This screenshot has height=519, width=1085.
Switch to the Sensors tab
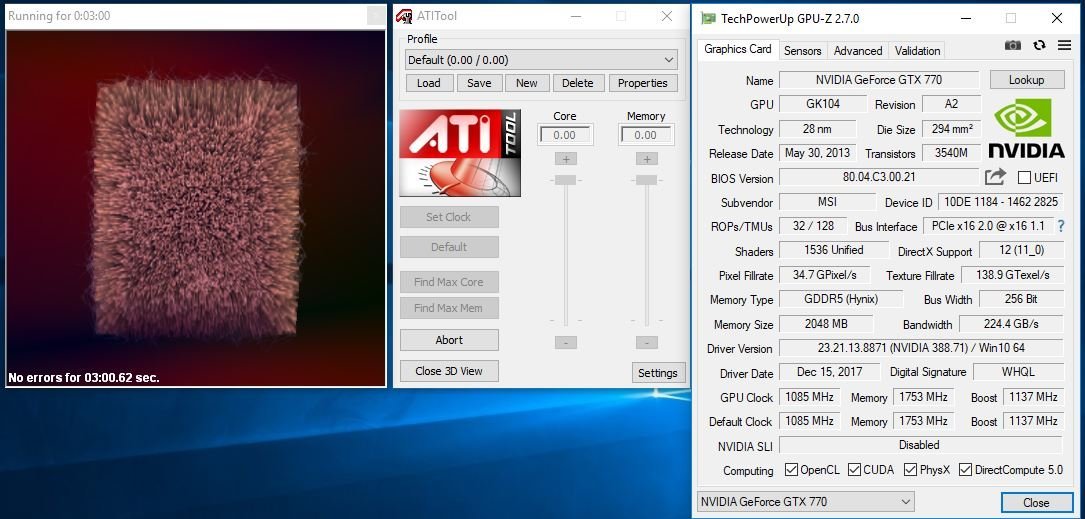click(x=802, y=51)
